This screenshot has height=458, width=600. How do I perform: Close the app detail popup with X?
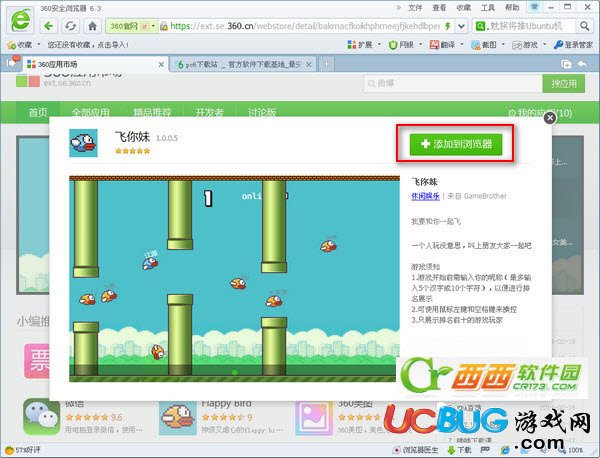[550, 118]
